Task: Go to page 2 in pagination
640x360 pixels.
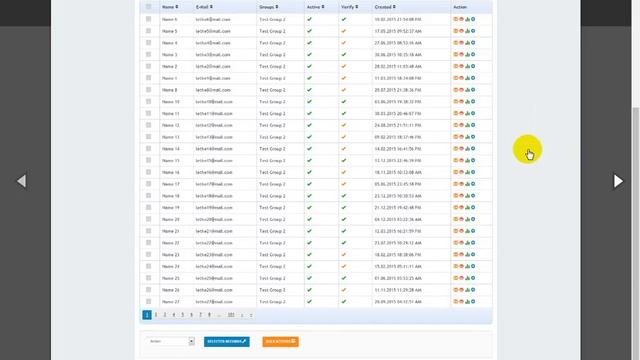Action: [156, 315]
